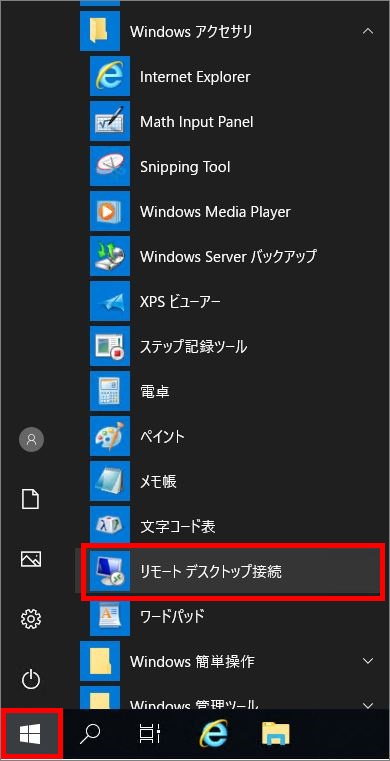Image resolution: width=390 pixels, height=761 pixels.
Task: Open the メモ帳 notepad icon
Action: (110, 481)
